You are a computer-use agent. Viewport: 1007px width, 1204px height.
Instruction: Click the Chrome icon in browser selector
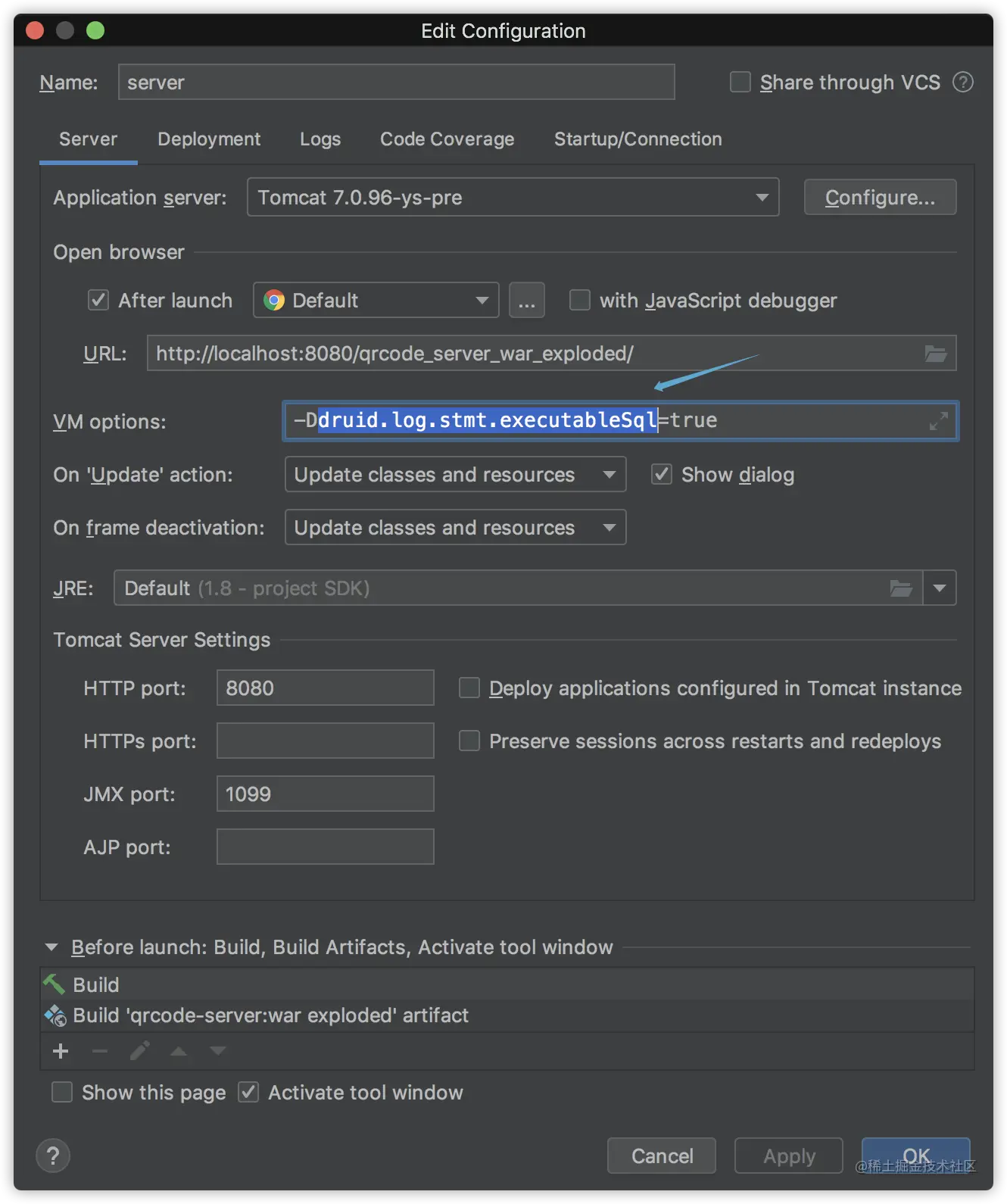[x=274, y=301]
